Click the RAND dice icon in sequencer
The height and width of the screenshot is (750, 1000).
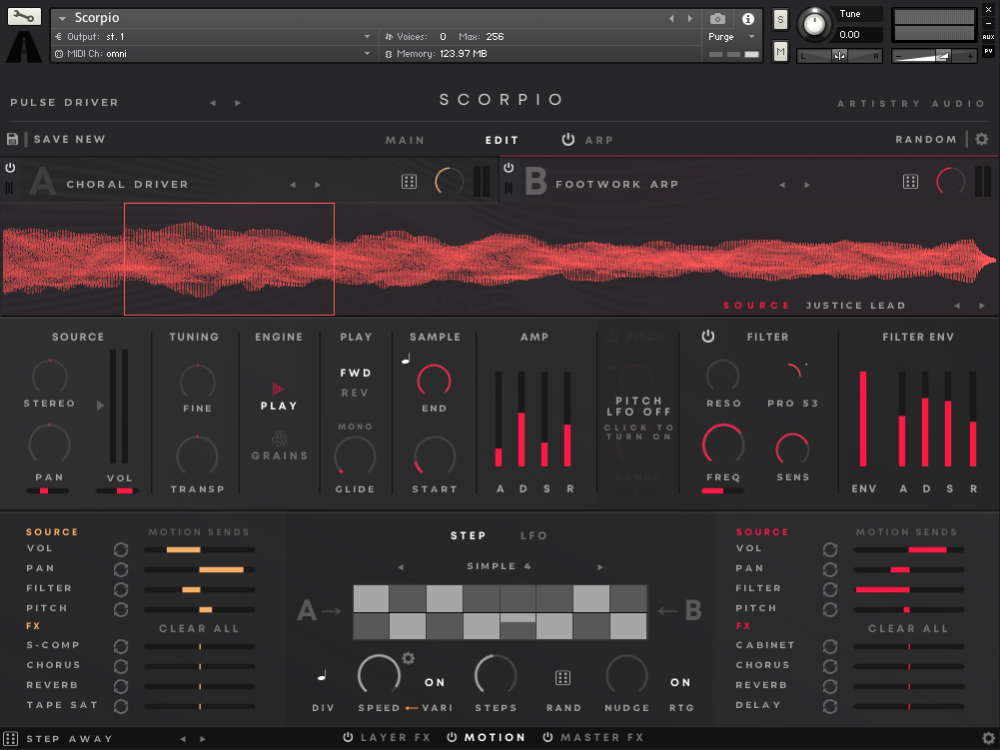point(563,679)
